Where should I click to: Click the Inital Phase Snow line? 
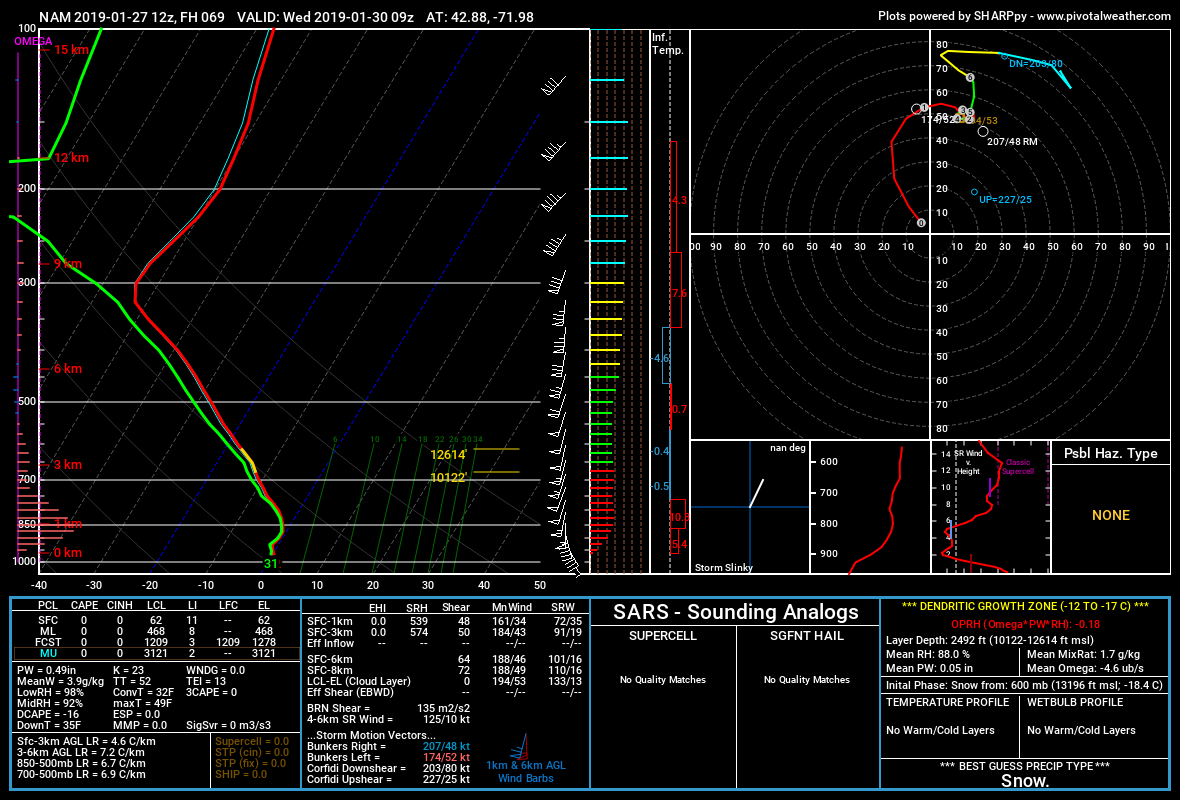point(1024,686)
